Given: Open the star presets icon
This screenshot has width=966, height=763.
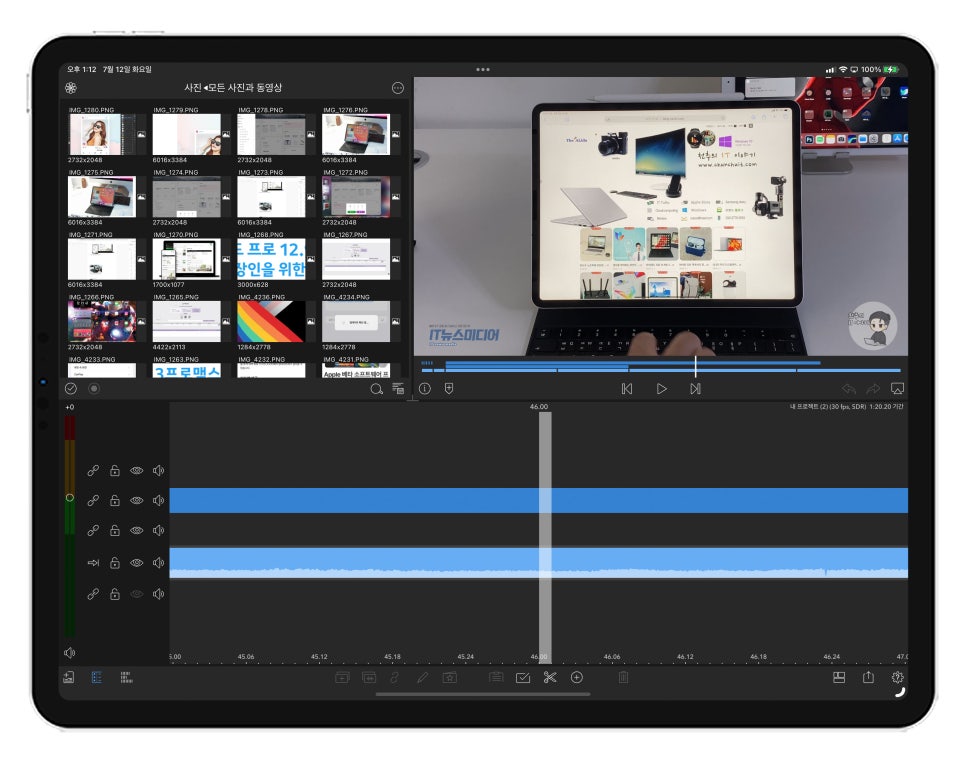Looking at the screenshot, I should click(450, 677).
